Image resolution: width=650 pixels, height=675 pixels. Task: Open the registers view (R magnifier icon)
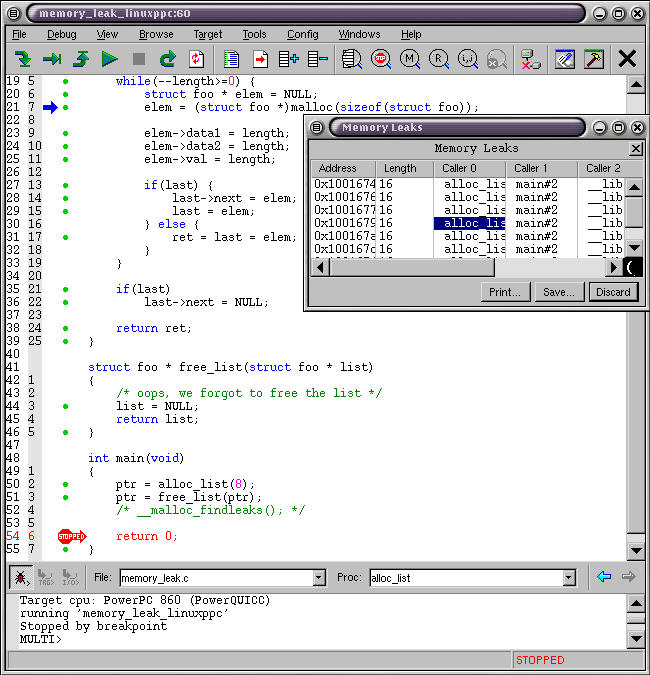click(x=439, y=59)
